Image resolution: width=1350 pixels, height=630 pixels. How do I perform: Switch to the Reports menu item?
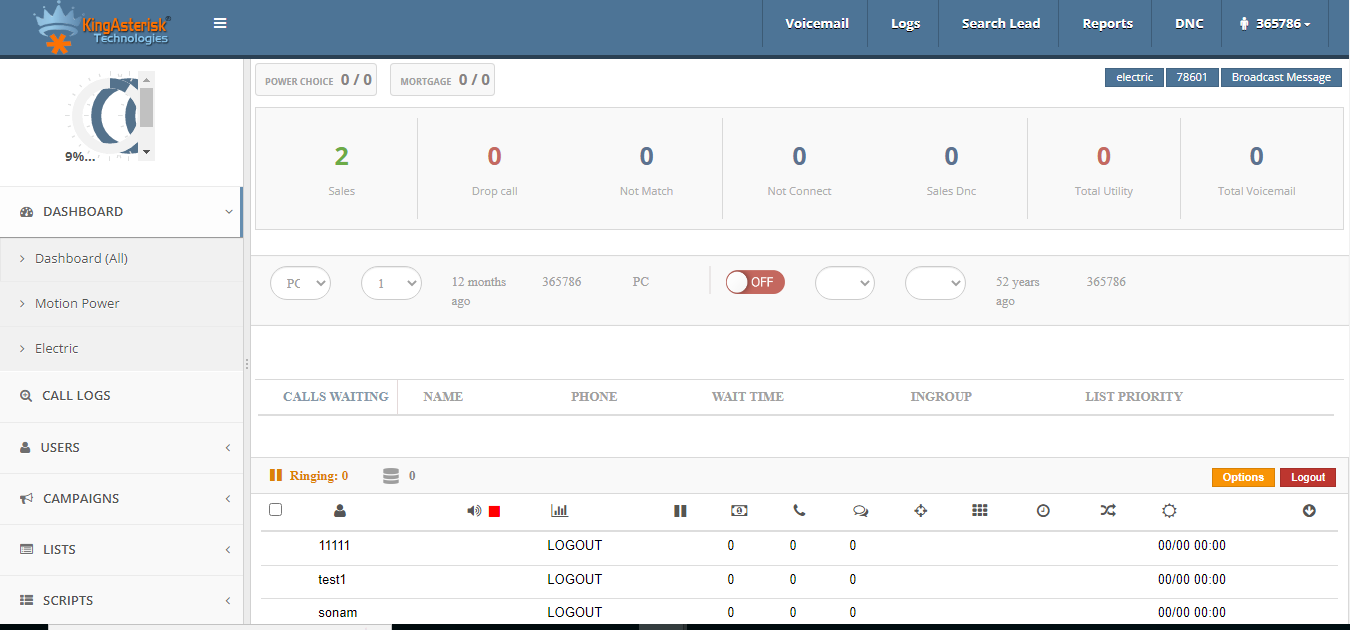1106,23
